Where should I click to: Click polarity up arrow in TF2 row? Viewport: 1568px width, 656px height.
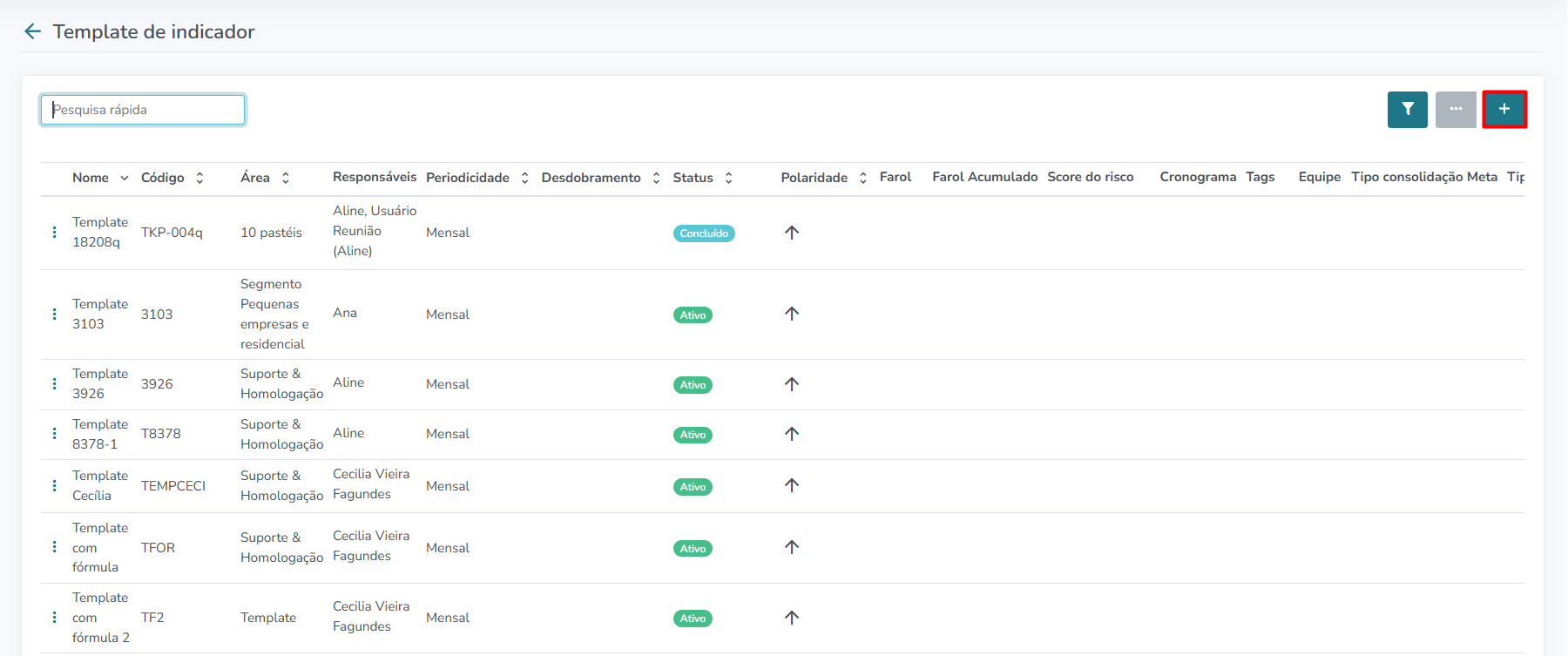[x=792, y=618]
